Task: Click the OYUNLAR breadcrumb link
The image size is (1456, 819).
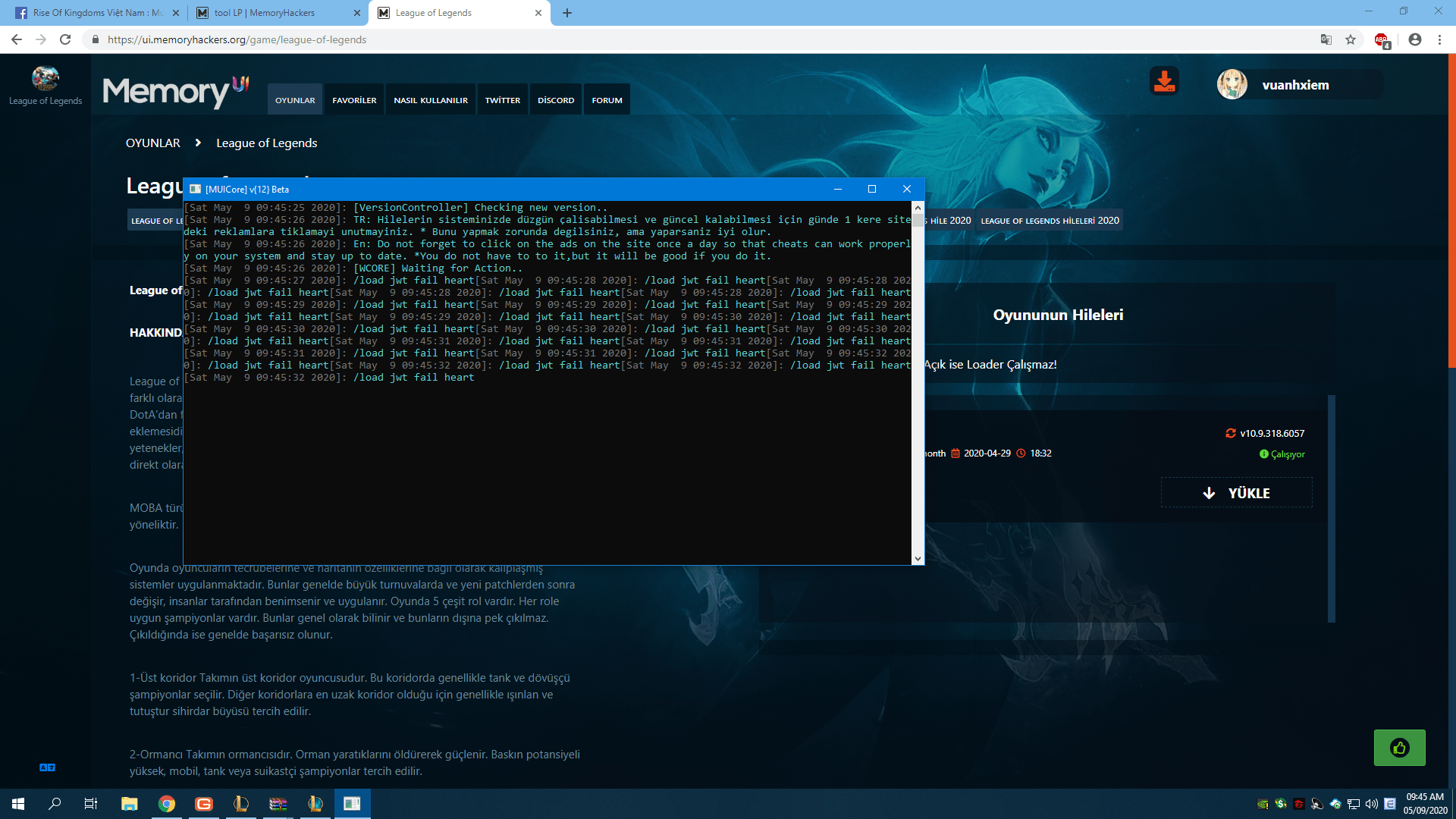Action: point(153,143)
